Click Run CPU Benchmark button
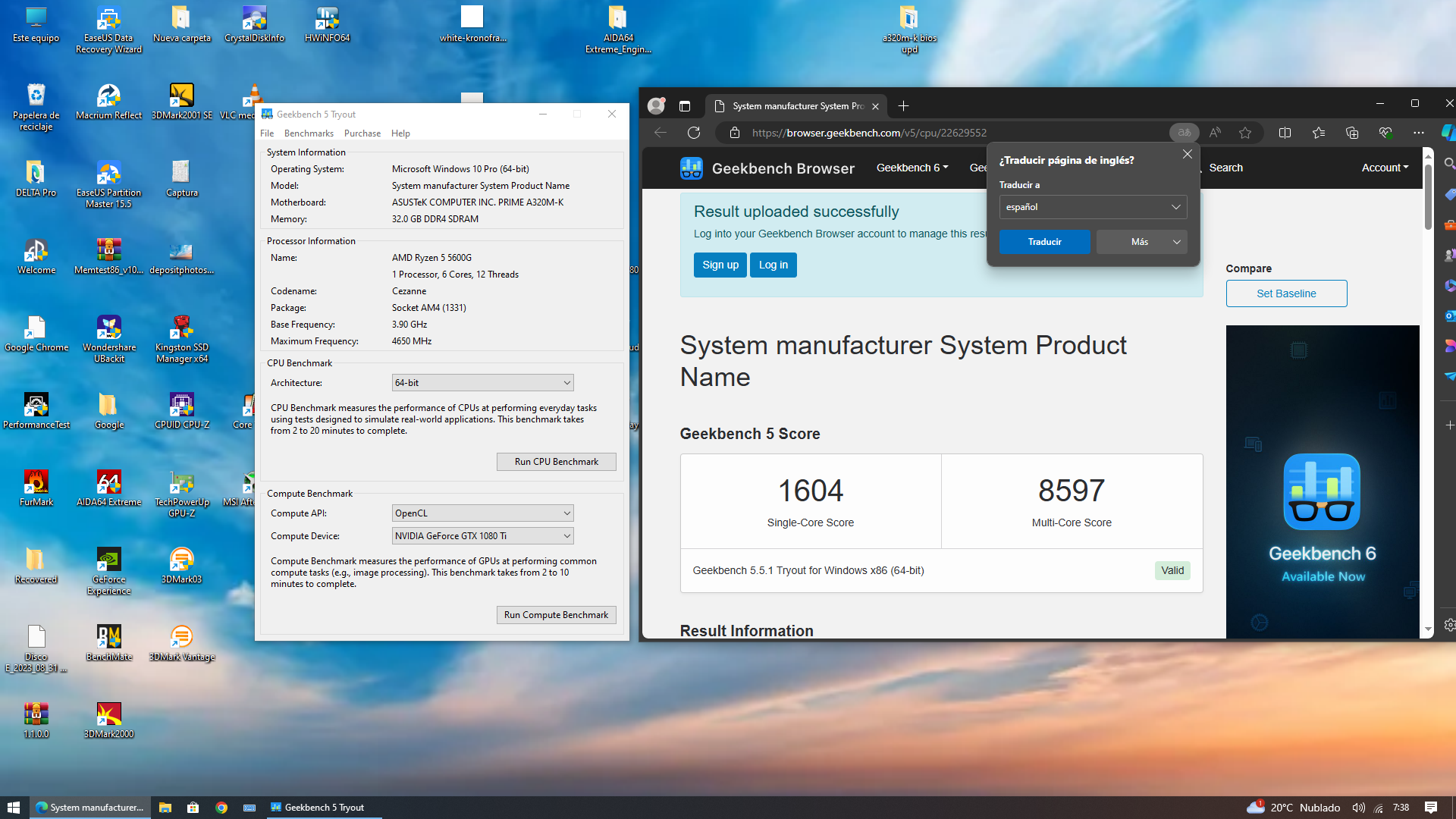The width and height of the screenshot is (1456, 819). (556, 462)
